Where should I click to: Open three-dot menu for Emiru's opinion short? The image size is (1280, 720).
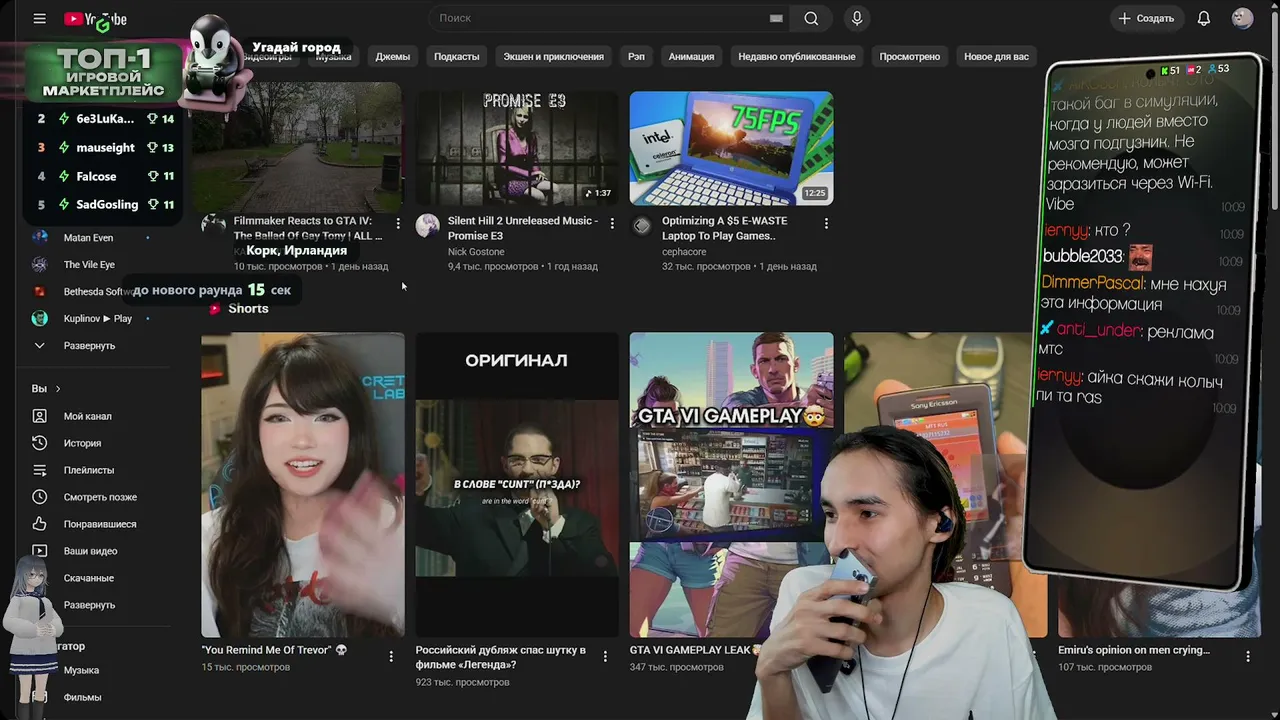(1248, 656)
